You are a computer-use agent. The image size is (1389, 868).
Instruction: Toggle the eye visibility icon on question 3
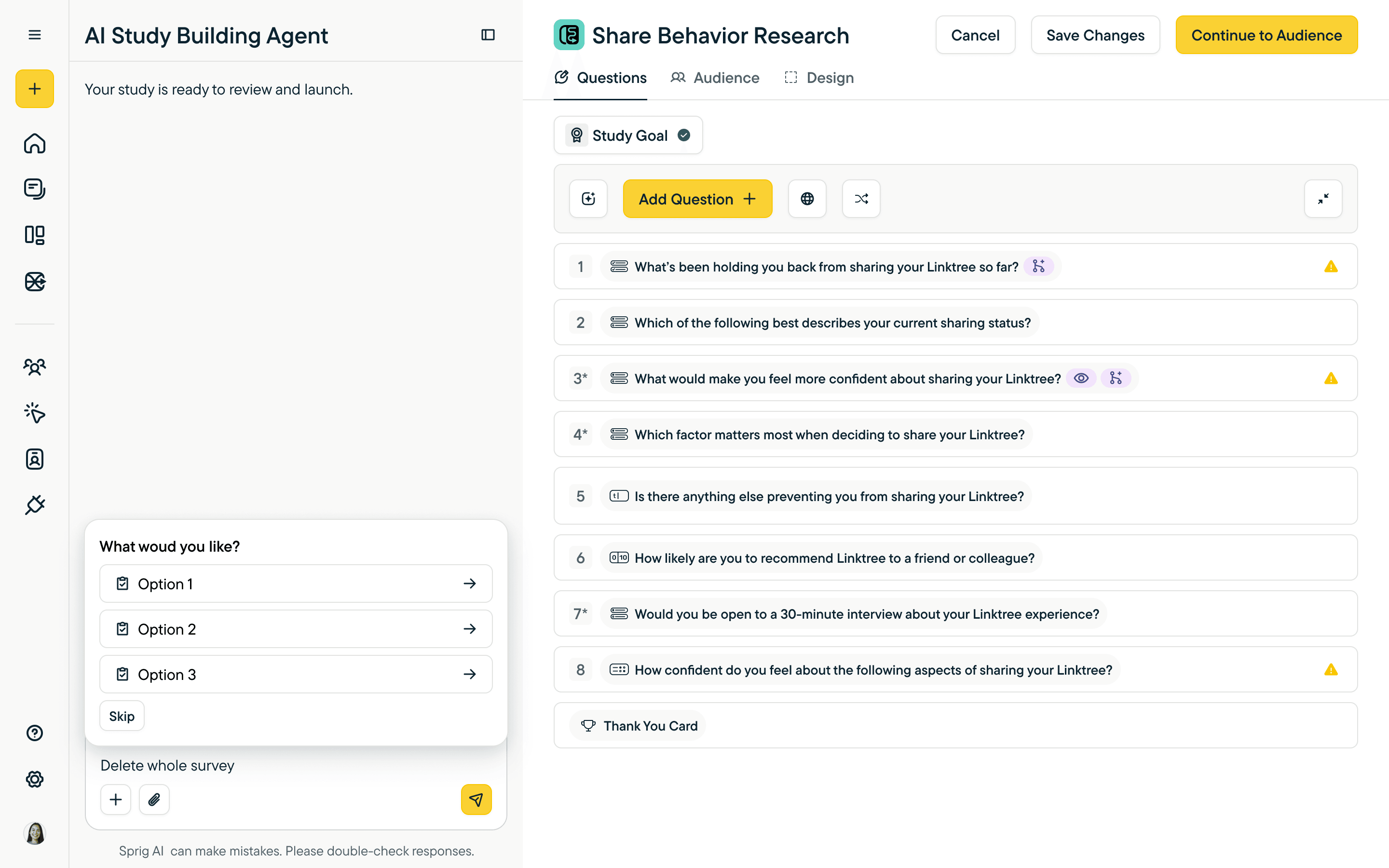pyautogui.click(x=1081, y=379)
